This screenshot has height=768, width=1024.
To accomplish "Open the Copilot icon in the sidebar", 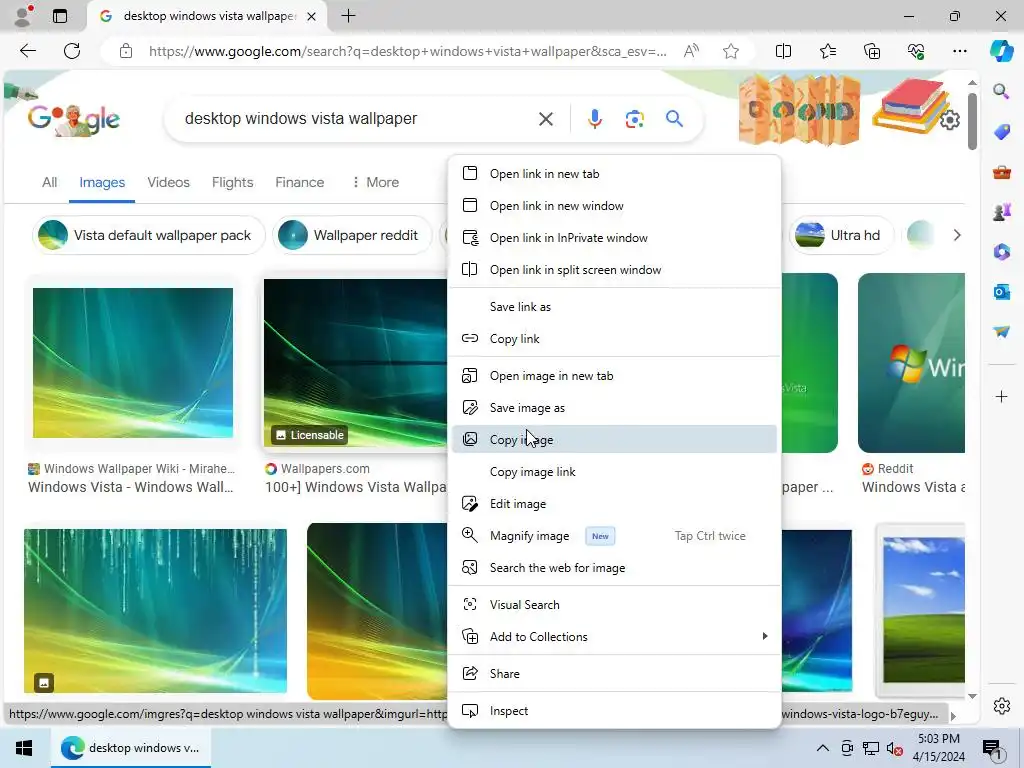I will [x=1001, y=51].
